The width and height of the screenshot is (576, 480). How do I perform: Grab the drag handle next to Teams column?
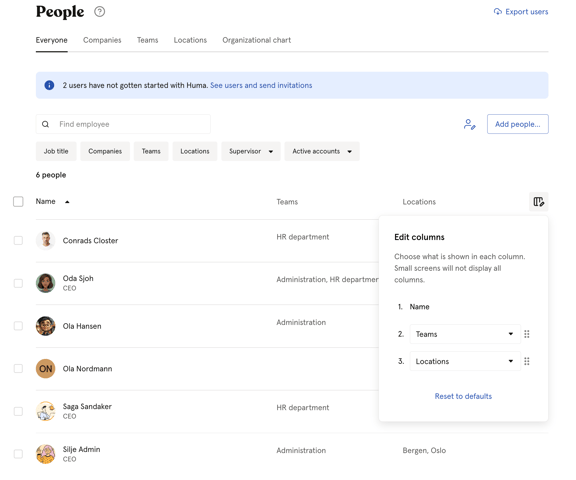point(527,334)
